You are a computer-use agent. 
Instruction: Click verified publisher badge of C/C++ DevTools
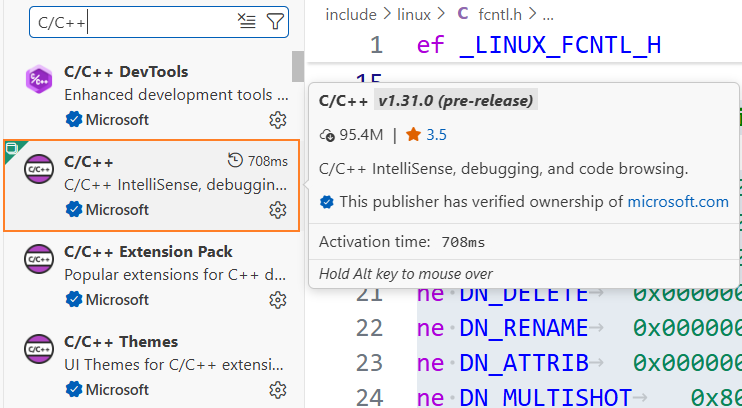[x=74, y=120]
